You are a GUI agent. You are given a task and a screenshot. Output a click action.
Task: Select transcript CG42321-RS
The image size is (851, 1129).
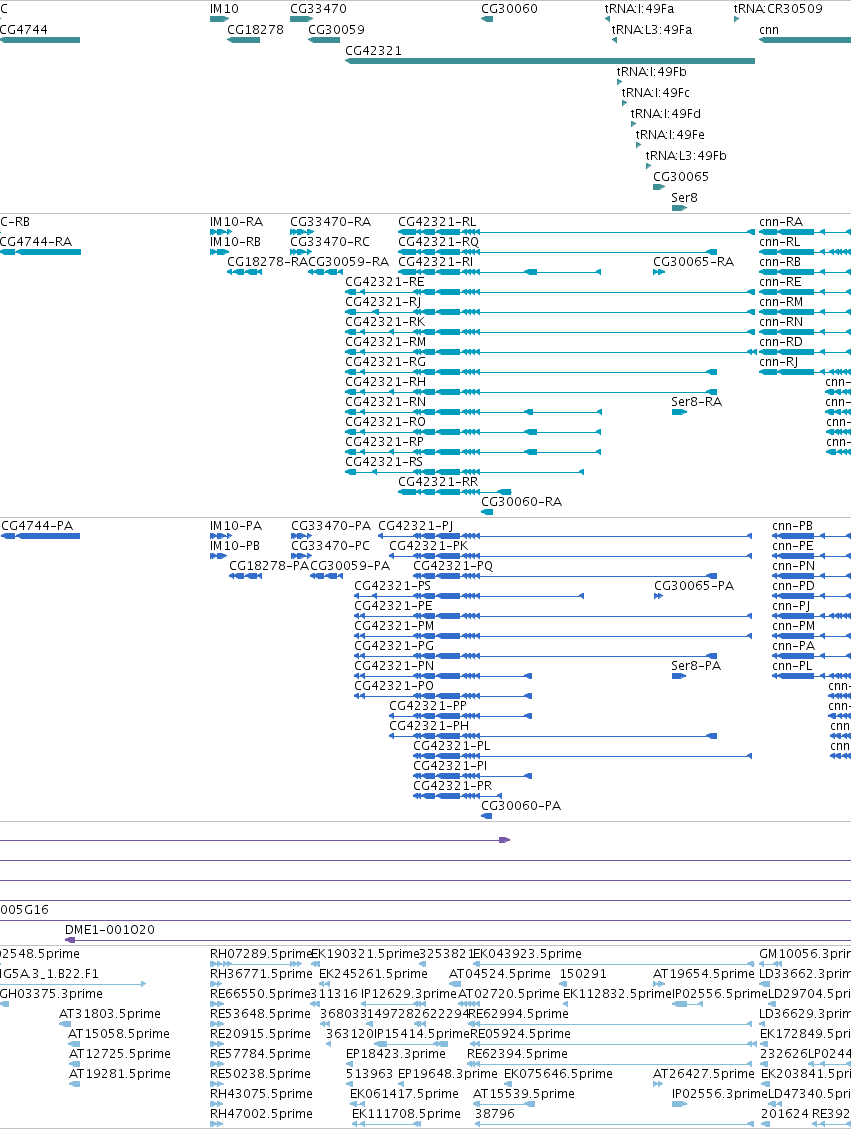pos(384,462)
